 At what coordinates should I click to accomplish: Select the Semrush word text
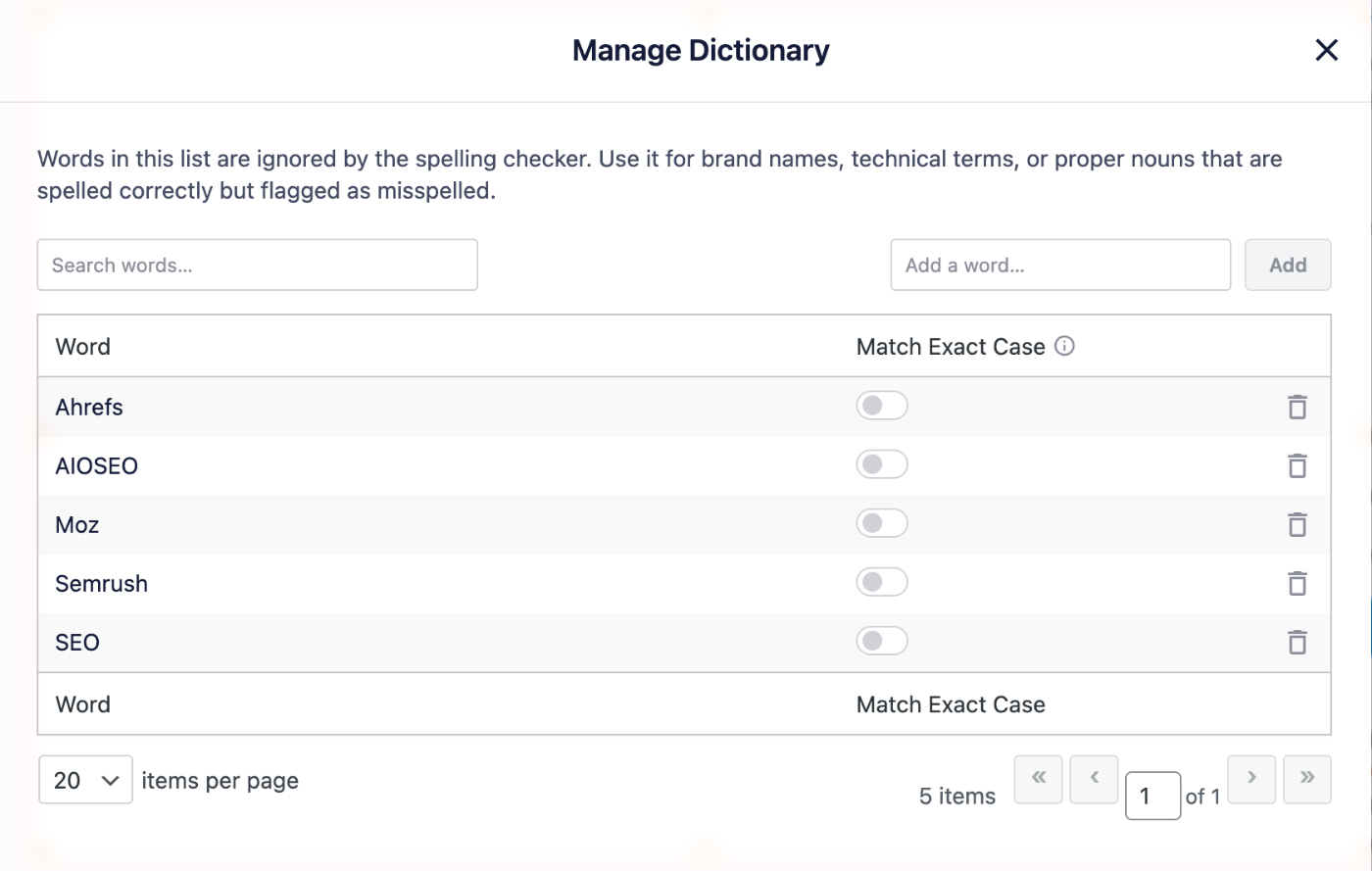coord(102,584)
